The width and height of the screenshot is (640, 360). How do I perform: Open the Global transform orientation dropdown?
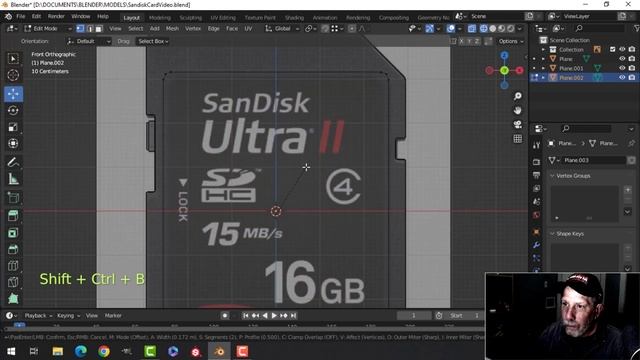pos(282,29)
